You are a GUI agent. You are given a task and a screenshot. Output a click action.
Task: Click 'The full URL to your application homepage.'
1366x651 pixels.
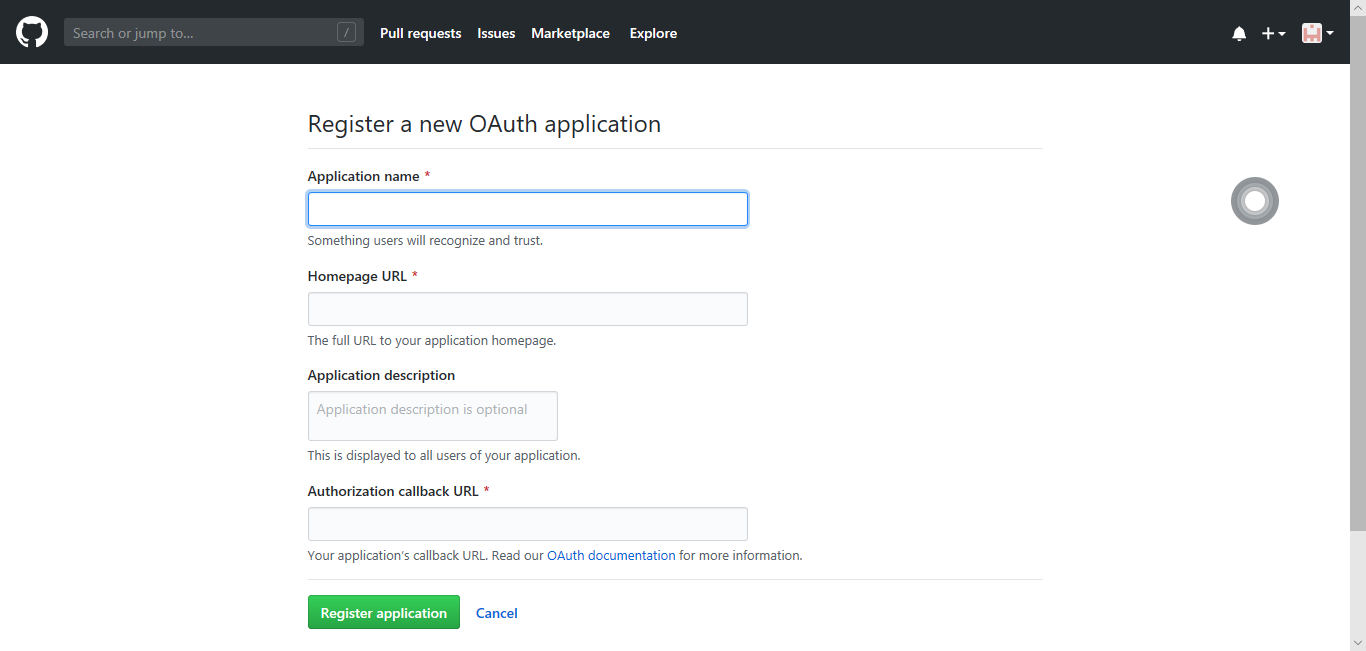coord(431,340)
